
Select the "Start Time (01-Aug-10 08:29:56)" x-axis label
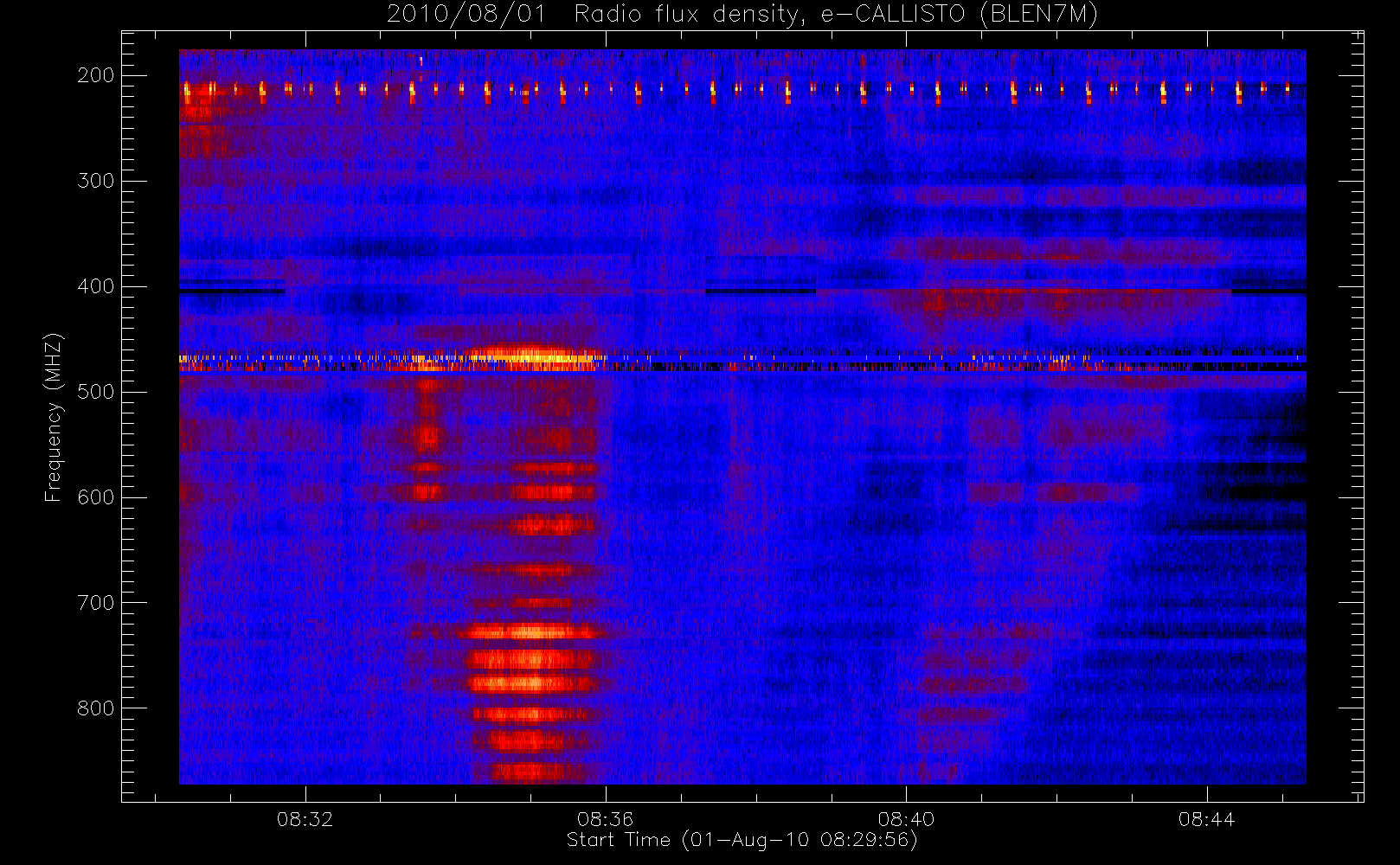pos(742,840)
